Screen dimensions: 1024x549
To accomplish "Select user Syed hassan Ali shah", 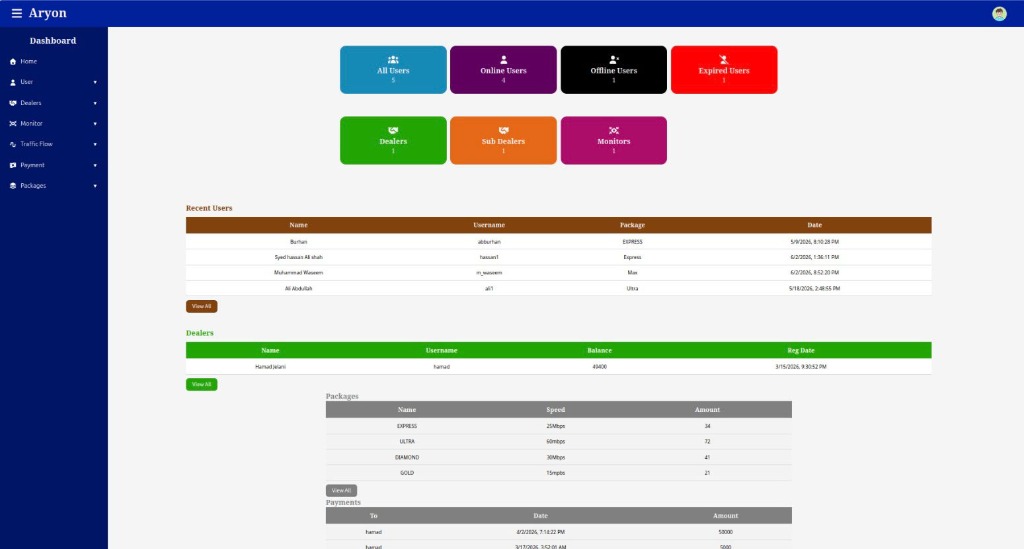I will click(298, 257).
